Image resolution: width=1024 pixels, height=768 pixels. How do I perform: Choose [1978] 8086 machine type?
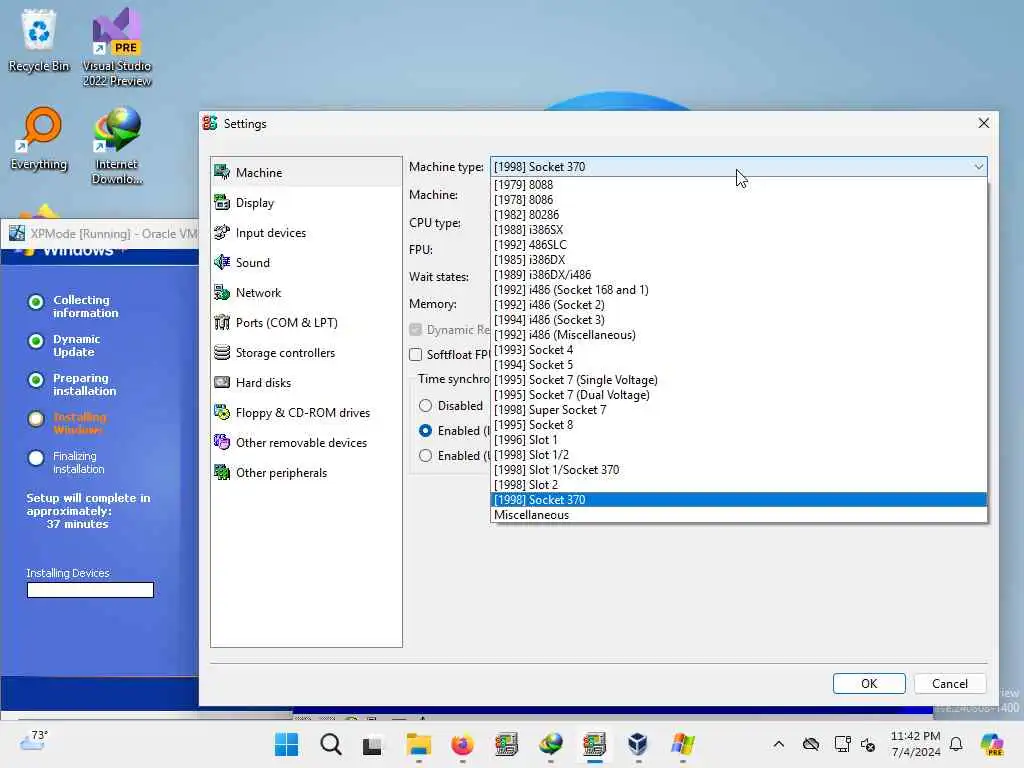[739, 200]
